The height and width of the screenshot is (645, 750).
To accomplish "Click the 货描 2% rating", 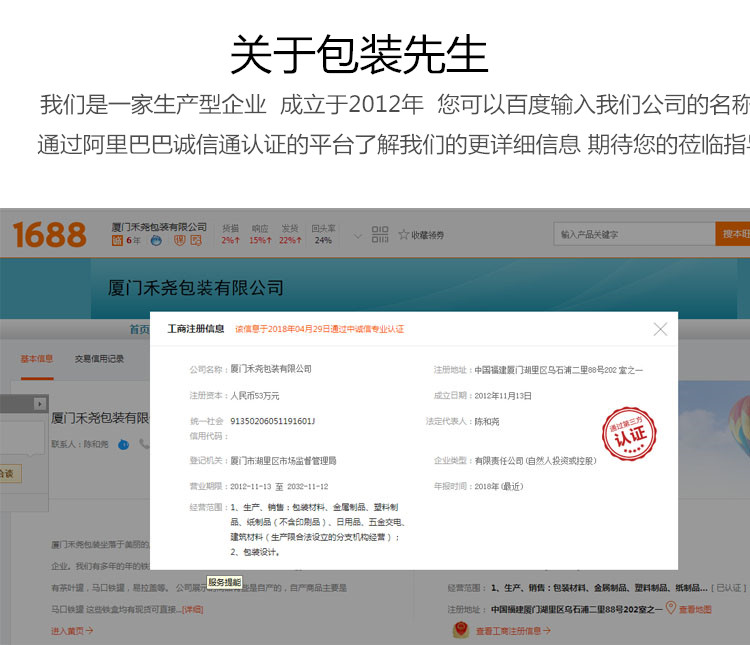I will (x=231, y=234).
